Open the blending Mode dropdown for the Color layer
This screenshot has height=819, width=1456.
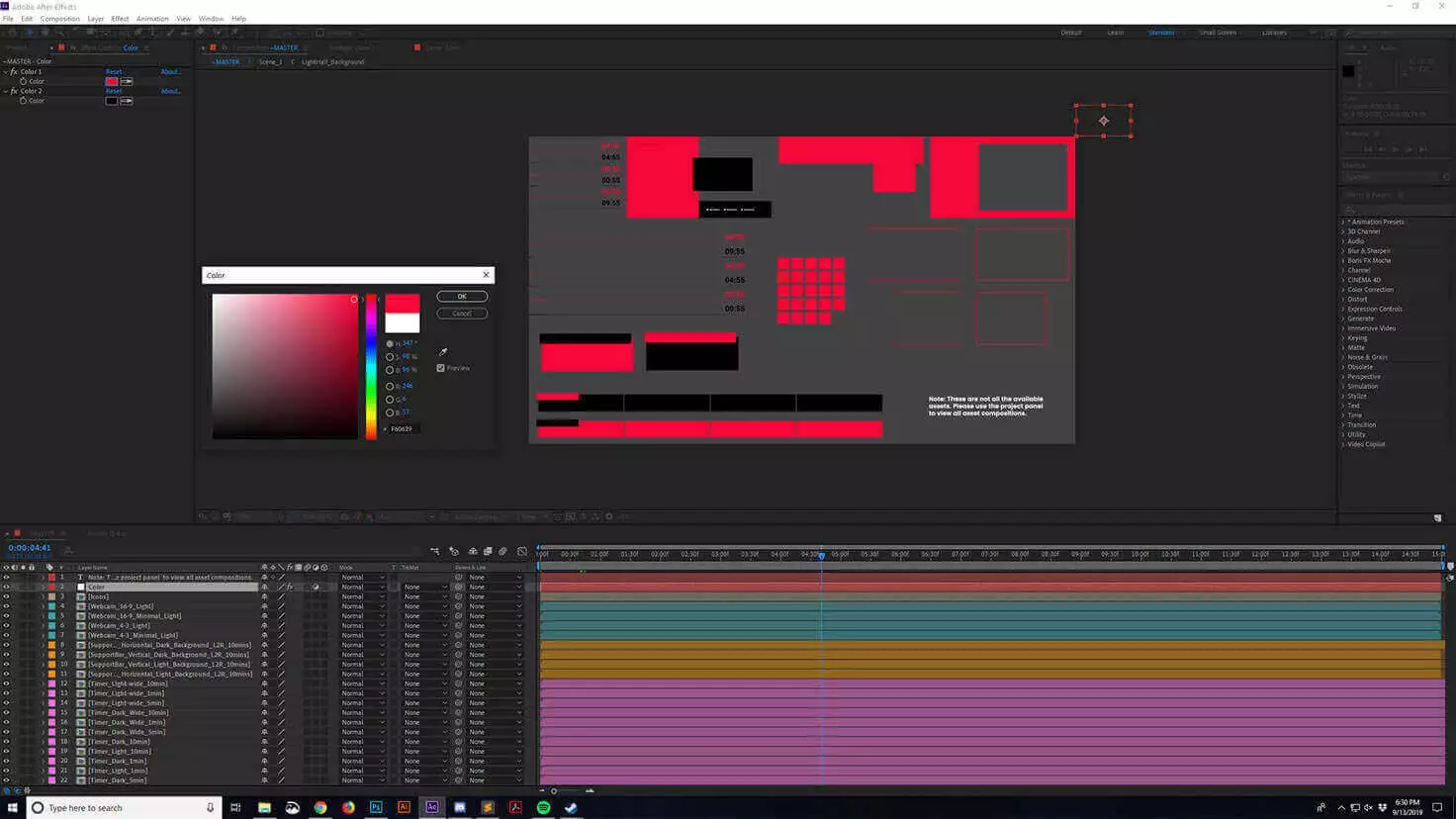pyautogui.click(x=362, y=588)
